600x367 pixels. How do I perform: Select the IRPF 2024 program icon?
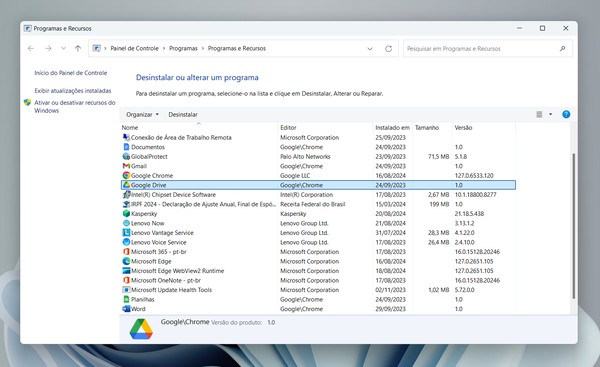pyautogui.click(x=126, y=204)
